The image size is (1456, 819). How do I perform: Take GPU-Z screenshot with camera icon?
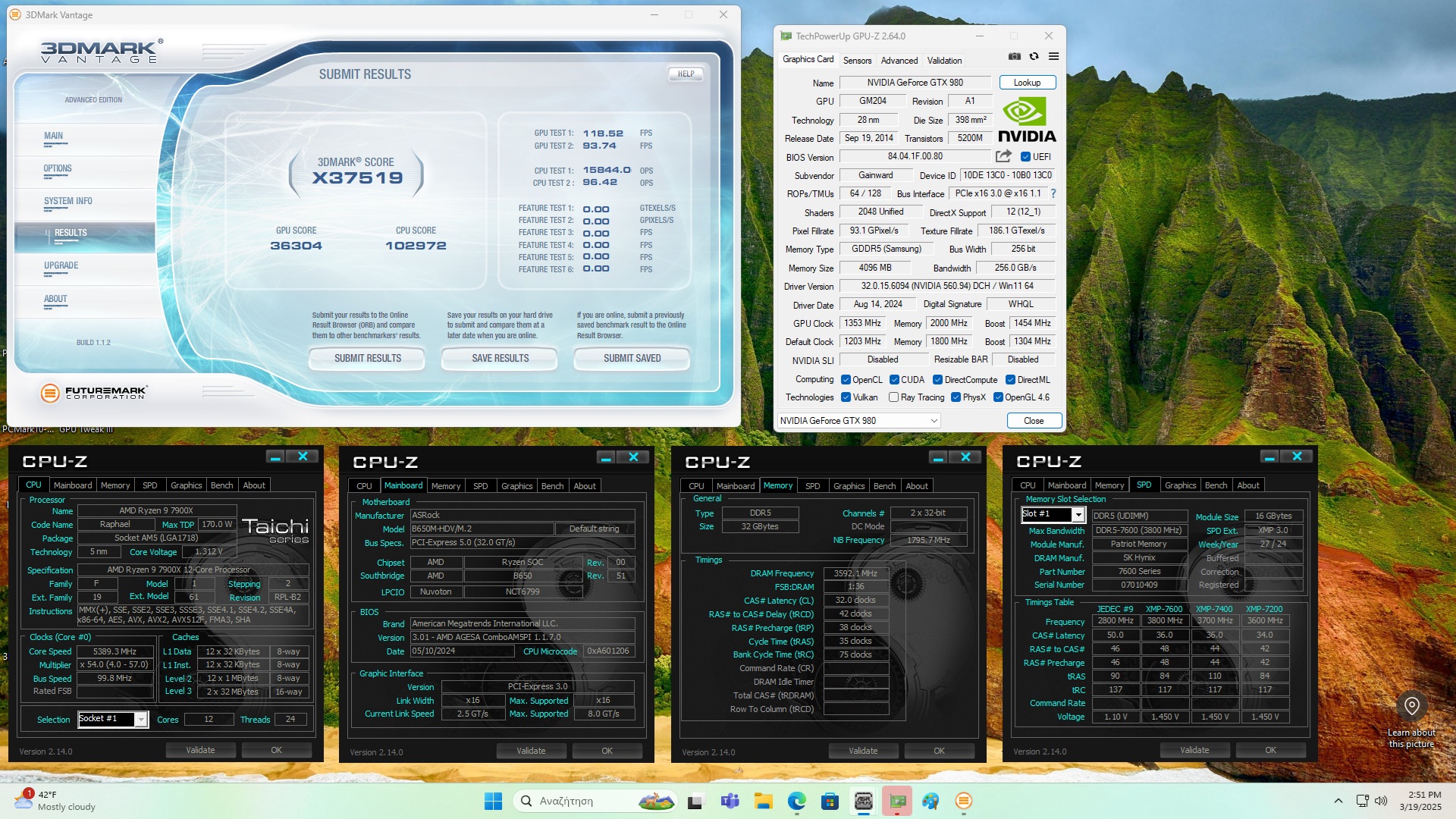click(x=1014, y=56)
